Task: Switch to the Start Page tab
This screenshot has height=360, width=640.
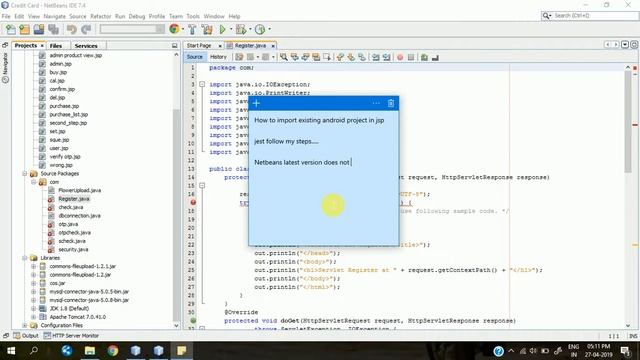Action: [x=199, y=46]
